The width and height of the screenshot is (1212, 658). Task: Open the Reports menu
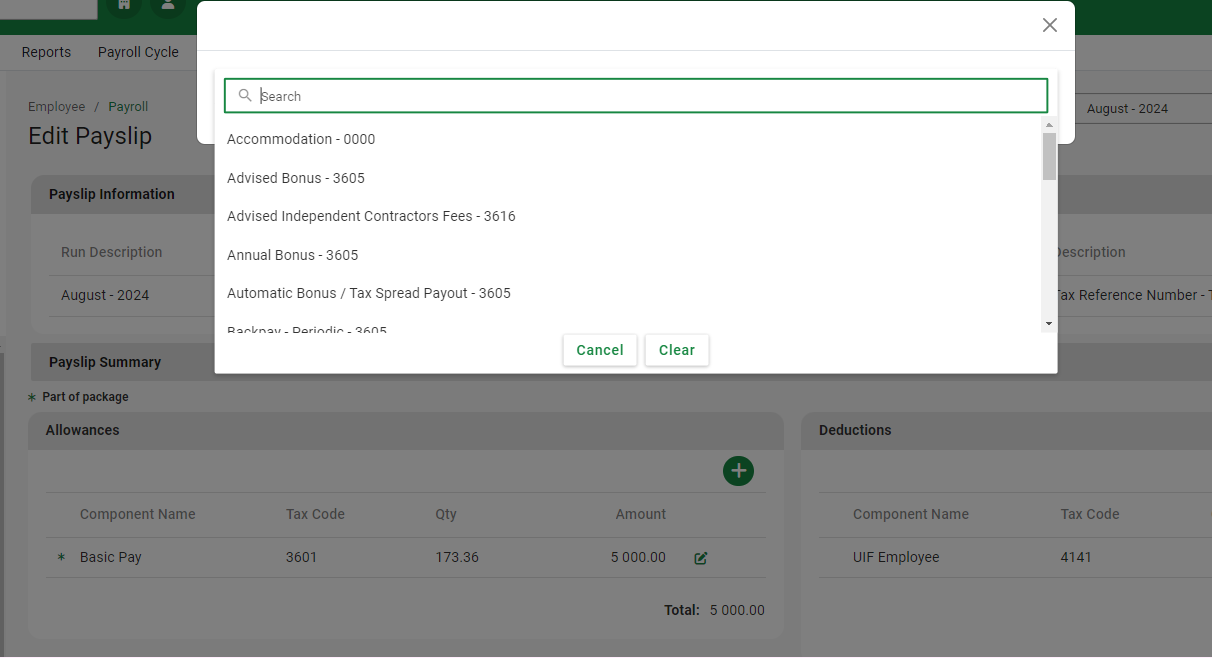click(x=46, y=52)
